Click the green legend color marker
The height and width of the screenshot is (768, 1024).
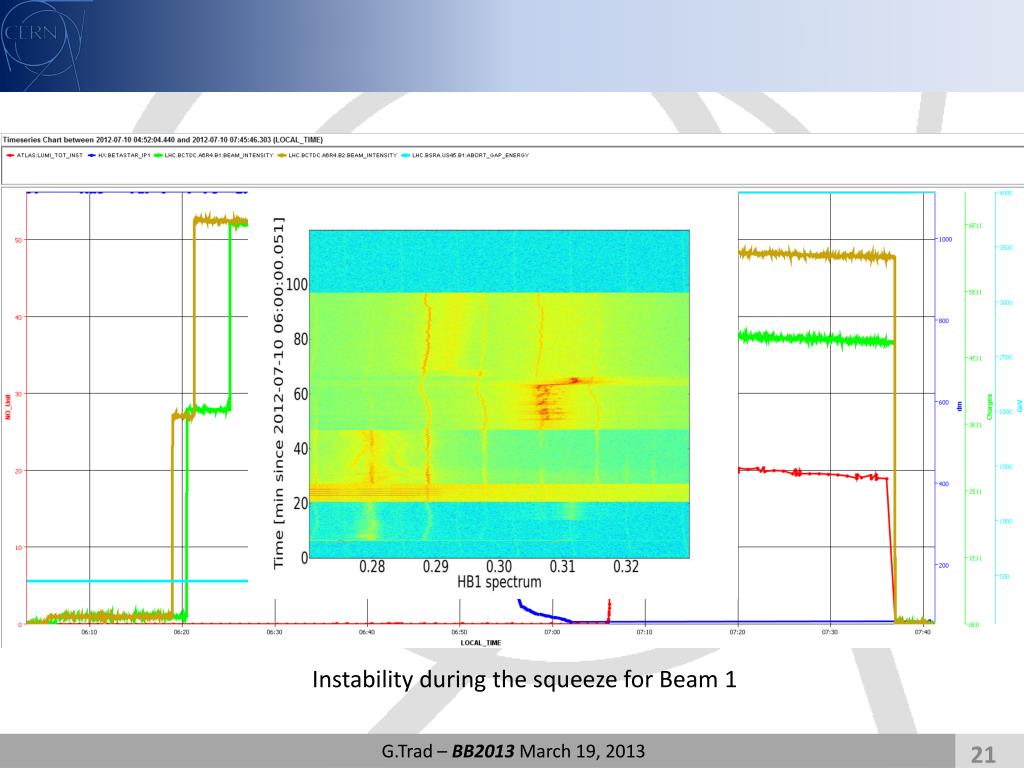158,155
